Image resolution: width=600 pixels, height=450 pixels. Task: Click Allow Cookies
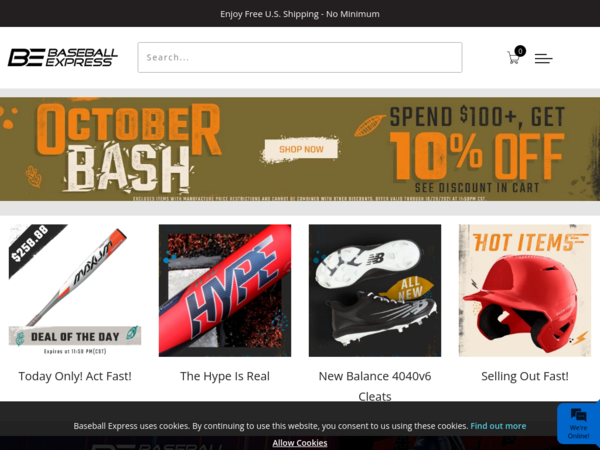coord(300,443)
